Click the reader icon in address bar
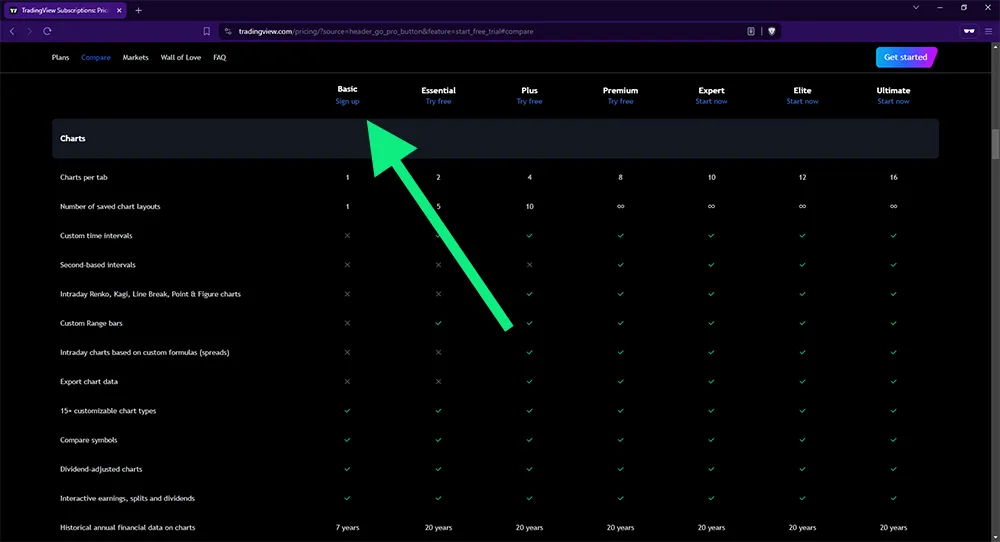This screenshot has height=542, width=1000. [751, 31]
